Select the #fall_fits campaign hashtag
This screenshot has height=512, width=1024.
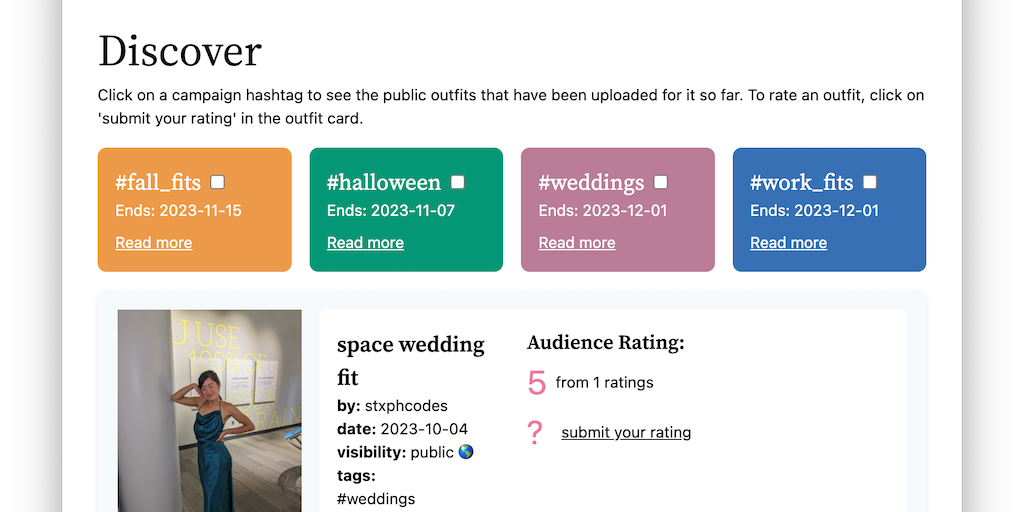click(158, 183)
